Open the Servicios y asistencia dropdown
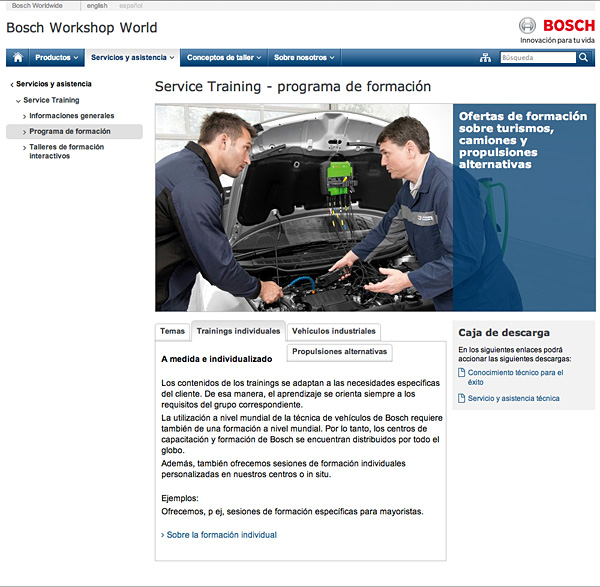This screenshot has width=600, height=587. click(x=132, y=57)
